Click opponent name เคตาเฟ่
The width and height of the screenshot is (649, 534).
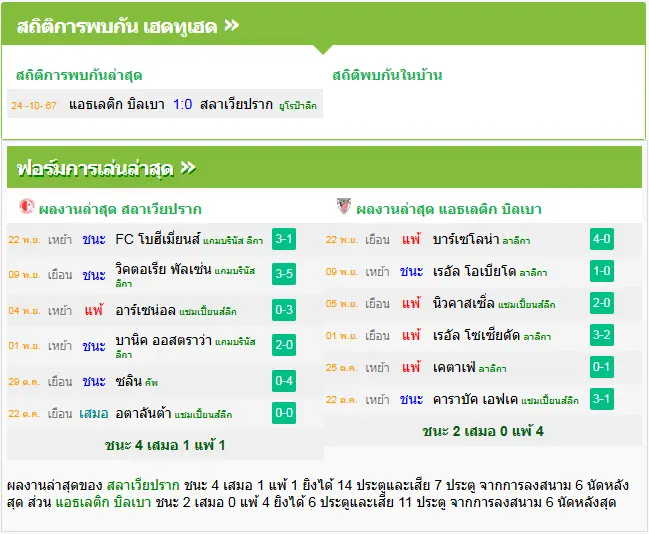click(454, 367)
